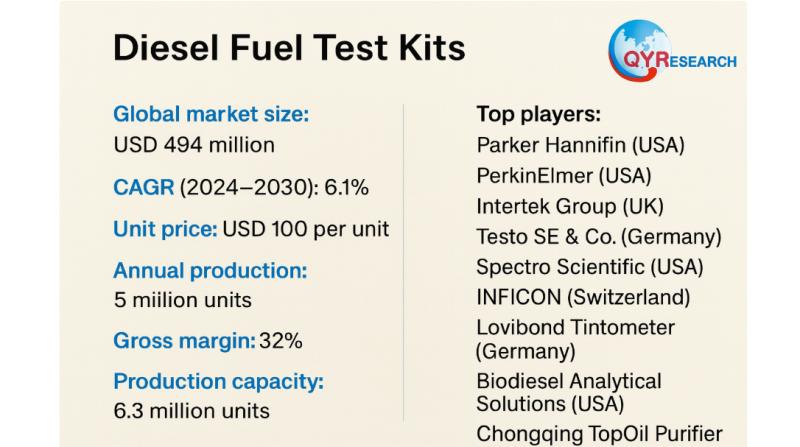Click the Unit price label
800x447 pixels.
[x=165, y=228]
